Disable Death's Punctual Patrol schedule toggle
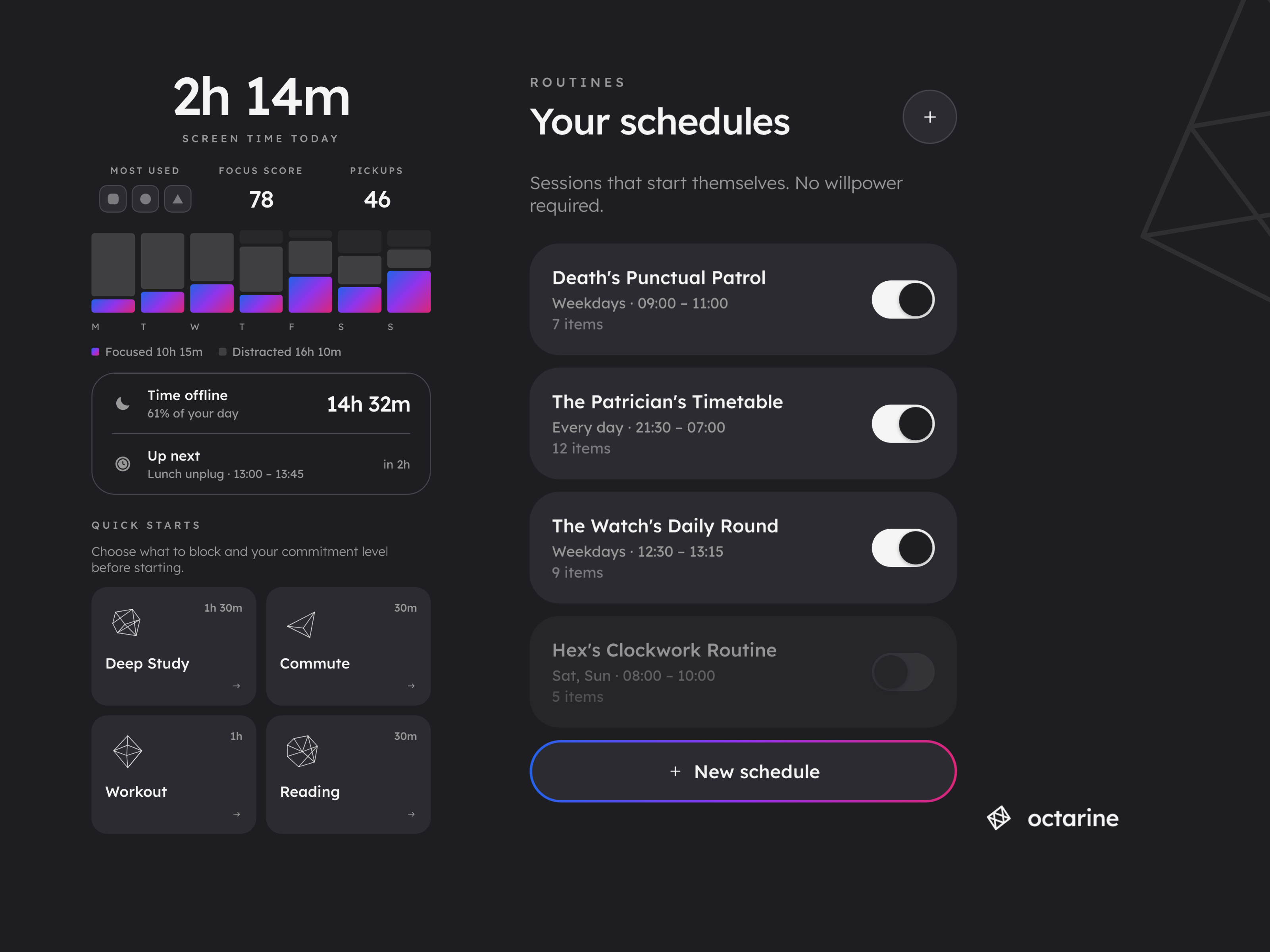1270x952 pixels. [903, 299]
